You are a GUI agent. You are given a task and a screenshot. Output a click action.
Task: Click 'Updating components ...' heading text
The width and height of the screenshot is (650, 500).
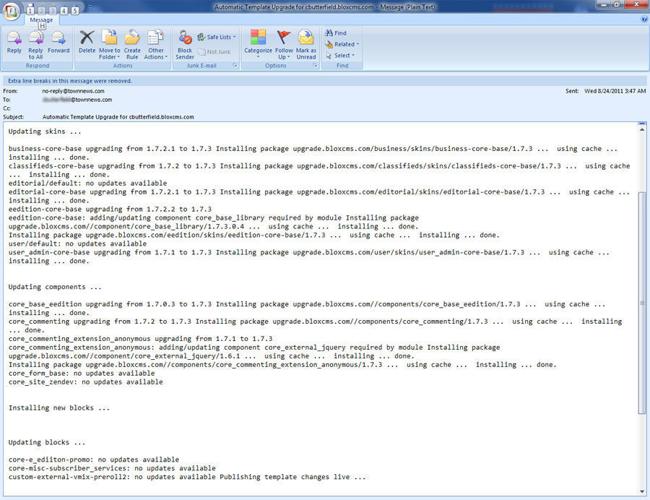(x=55, y=287)
